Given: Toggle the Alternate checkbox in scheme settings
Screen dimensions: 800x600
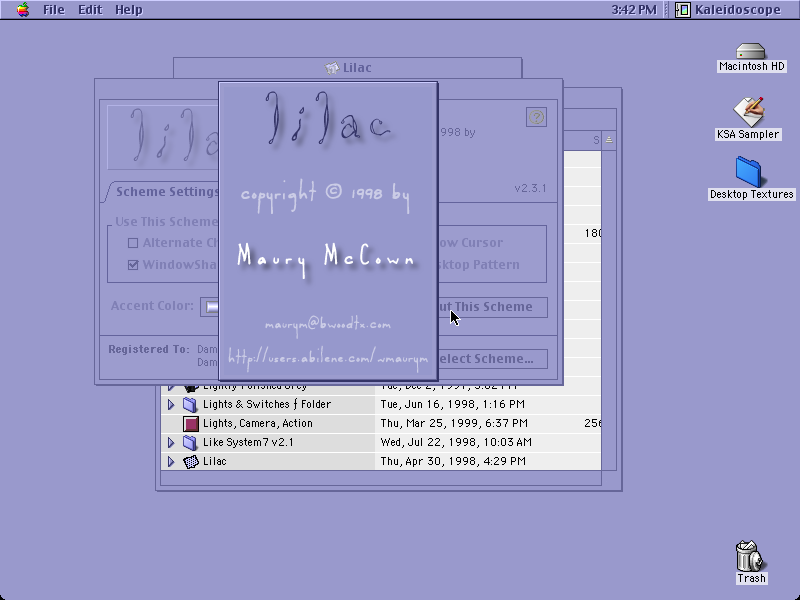Looking at the screenshot, I should [133, 243].
